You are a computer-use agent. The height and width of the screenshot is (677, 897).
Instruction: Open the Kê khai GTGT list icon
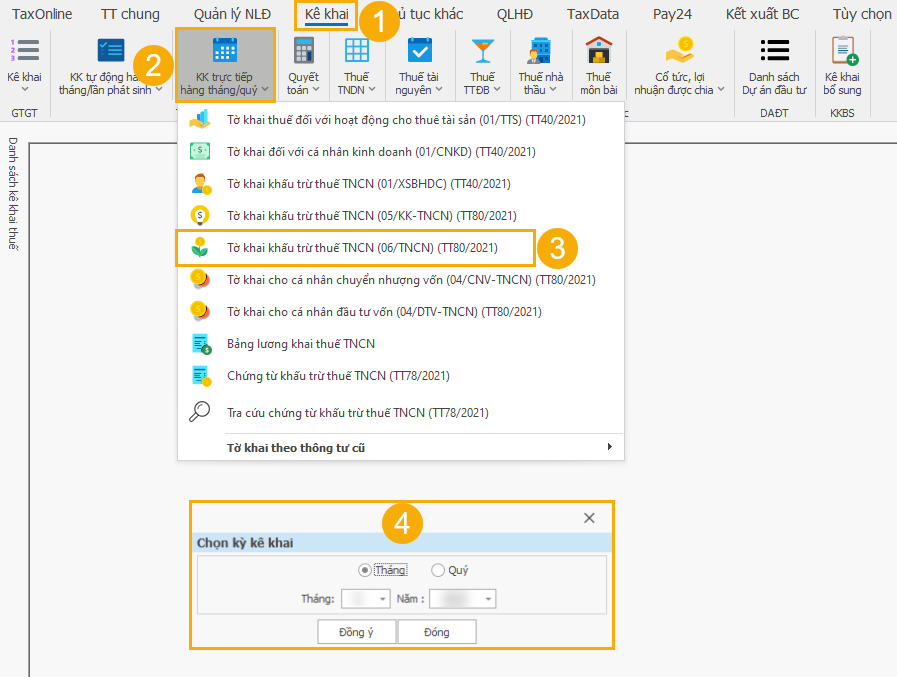coord(25,50)
